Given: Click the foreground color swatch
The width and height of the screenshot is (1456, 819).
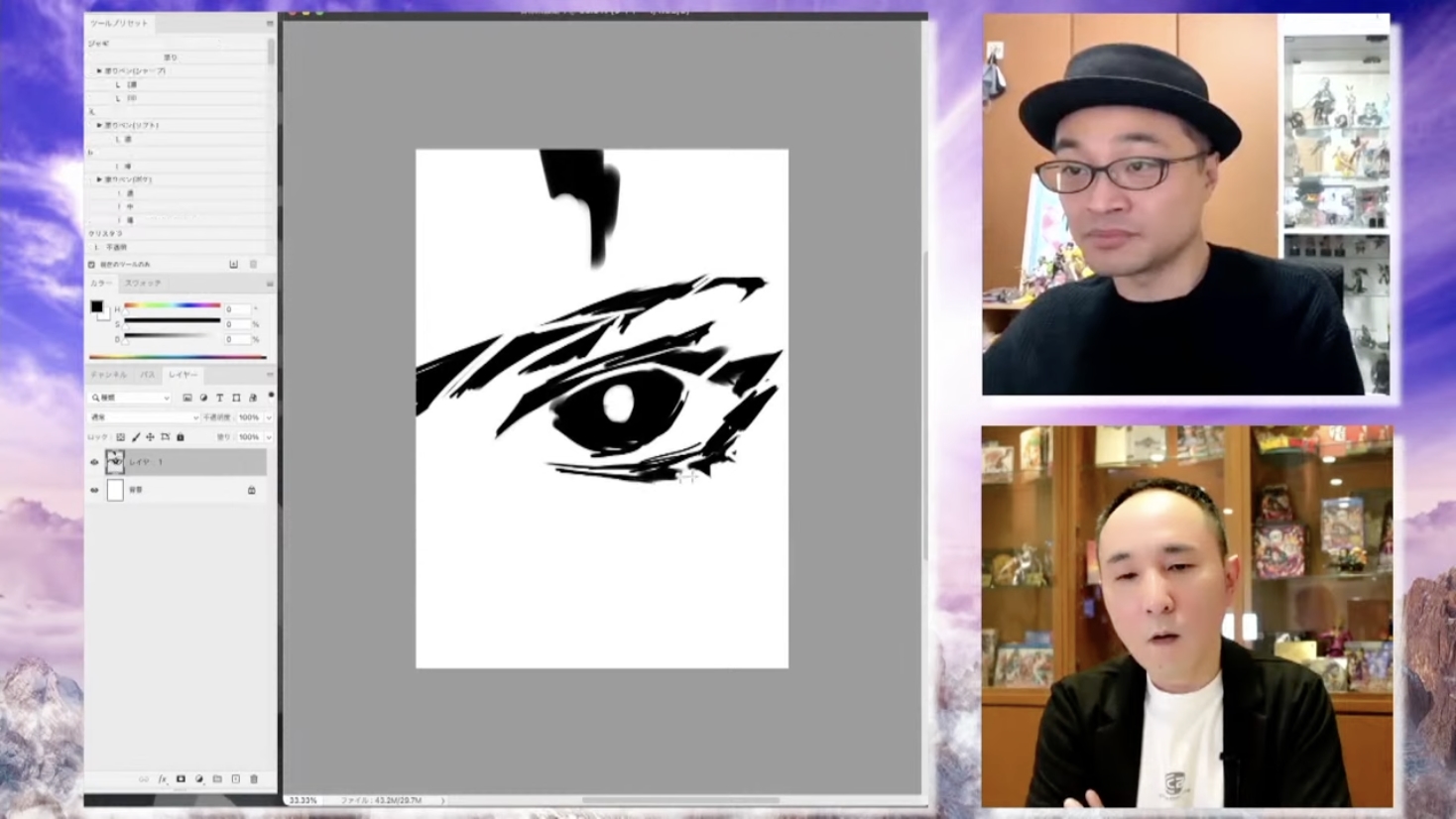Looking at the screenshot, I should click(x=96, y=306).
